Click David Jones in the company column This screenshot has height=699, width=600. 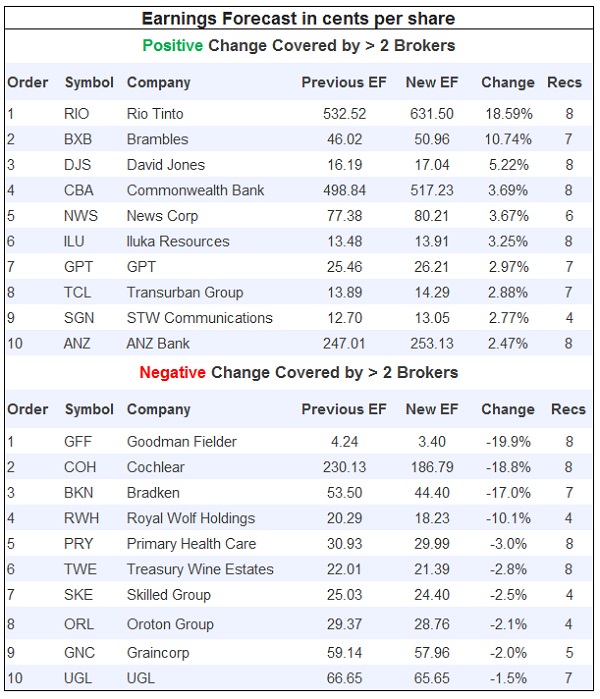coord(166,165)
